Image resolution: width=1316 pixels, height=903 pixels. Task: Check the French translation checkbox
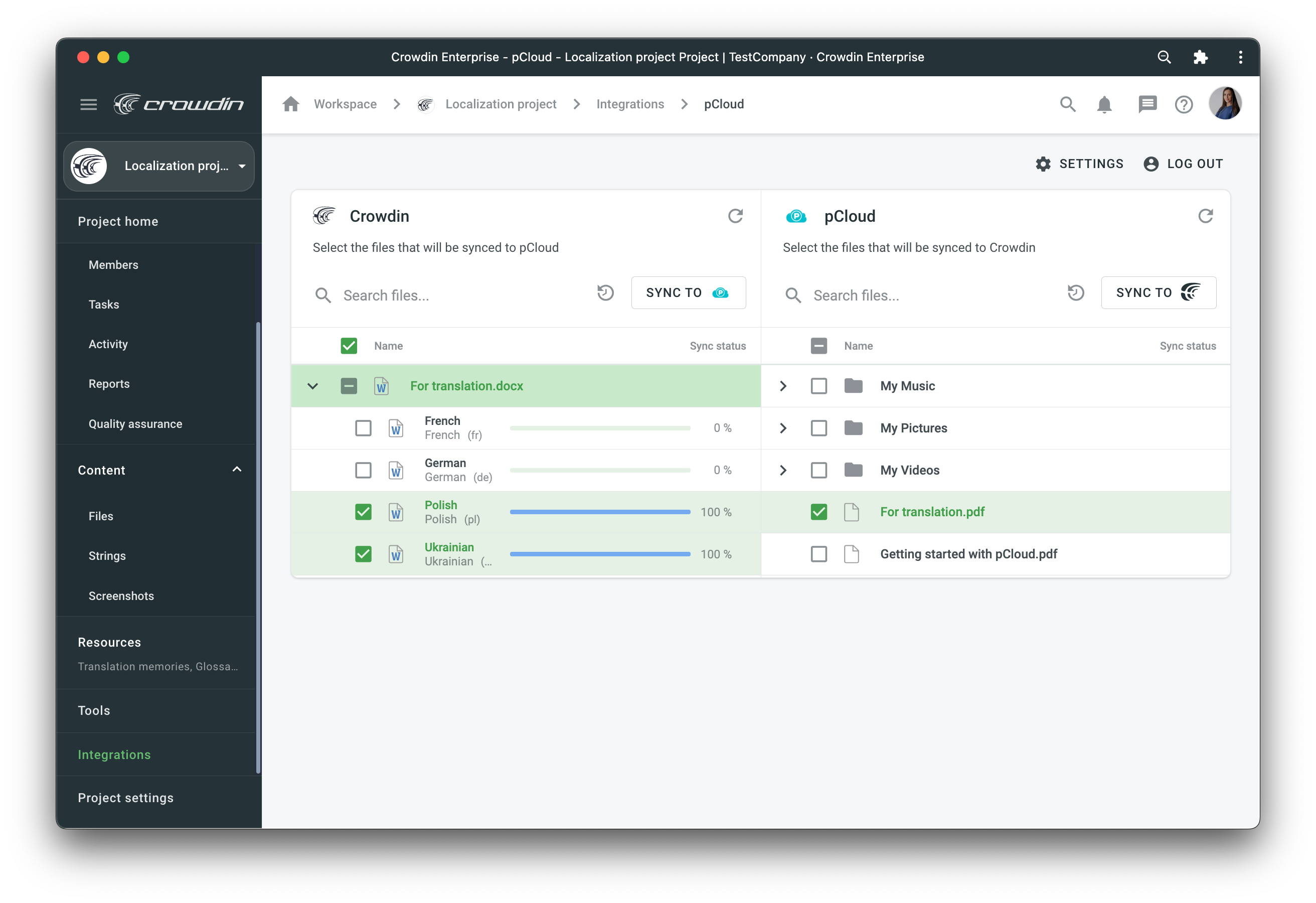pos(363,428)
